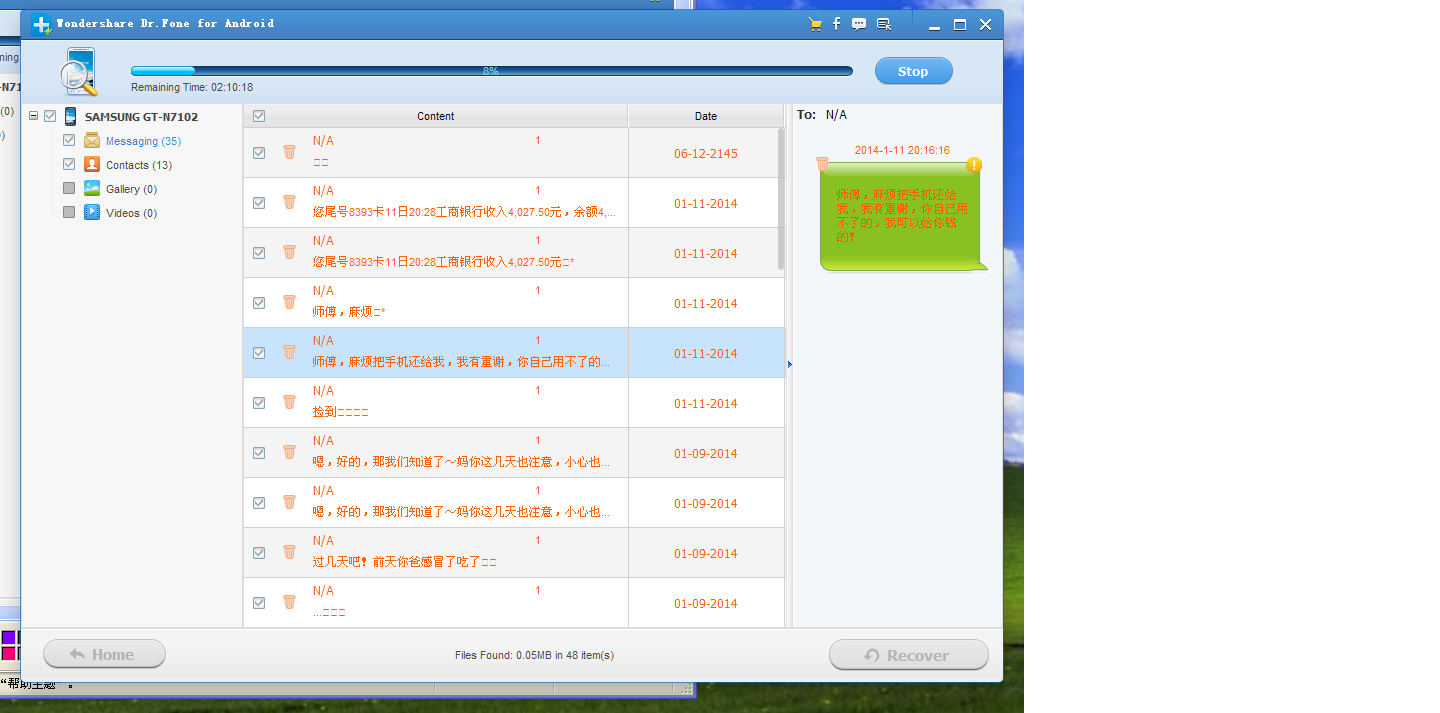Click the Home button
The image size is (1440, 713).
pos(104,655)
